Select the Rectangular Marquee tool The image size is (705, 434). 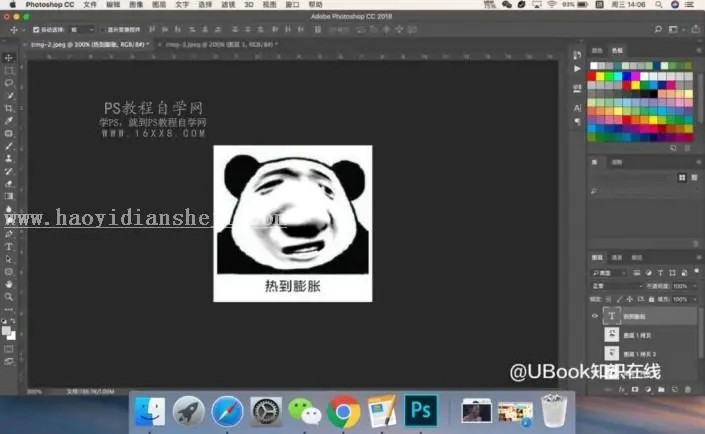coord(9,70)
